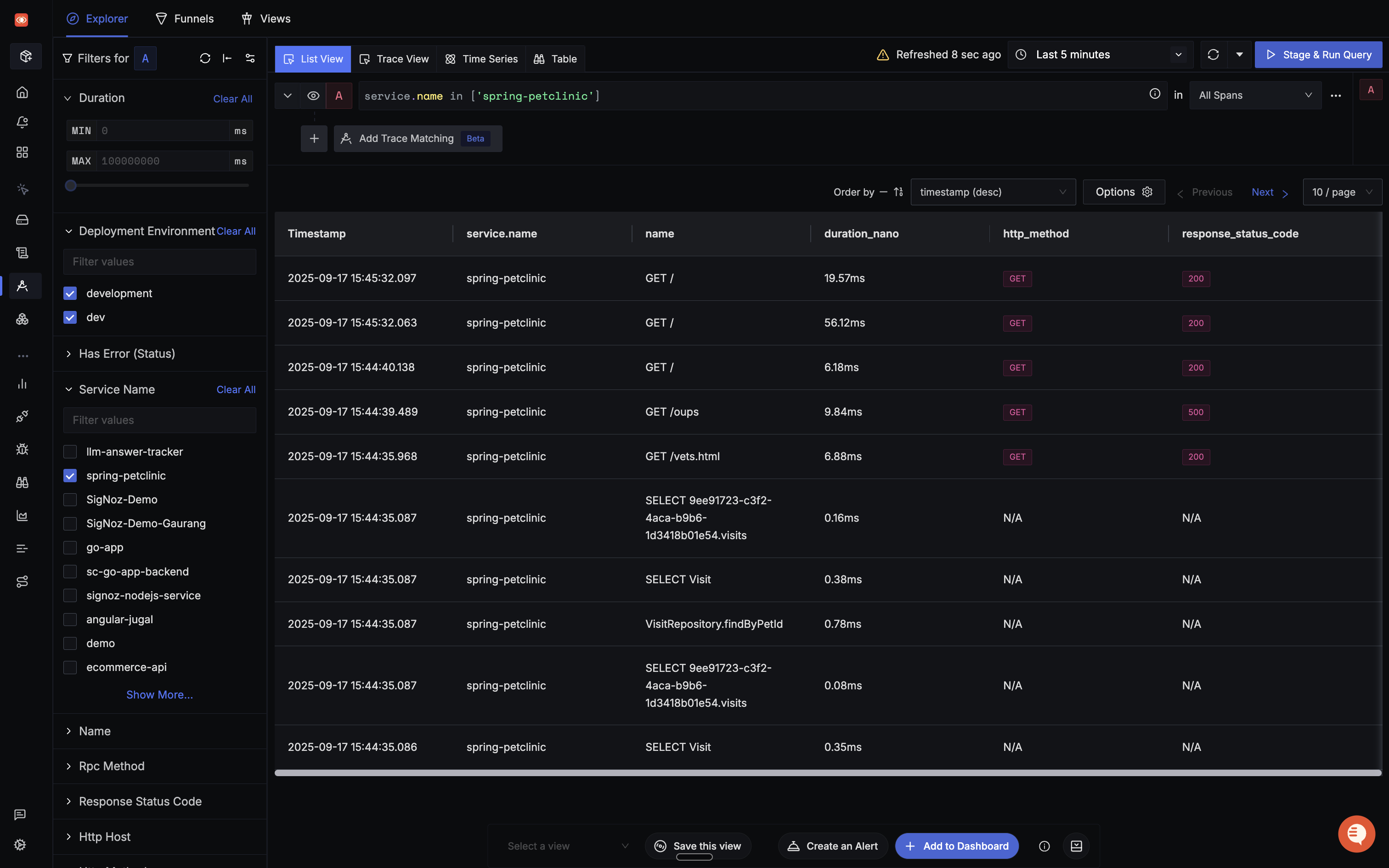Open the Settings gear in sidebar
This screenshot has width=1389, height=868.
tap(20, 845)
